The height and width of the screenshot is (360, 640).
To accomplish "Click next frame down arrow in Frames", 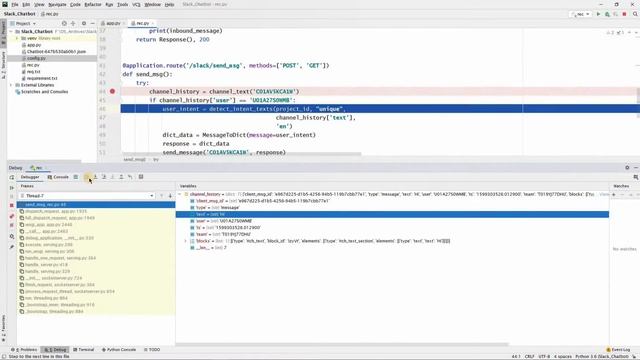I will point(170,196).
